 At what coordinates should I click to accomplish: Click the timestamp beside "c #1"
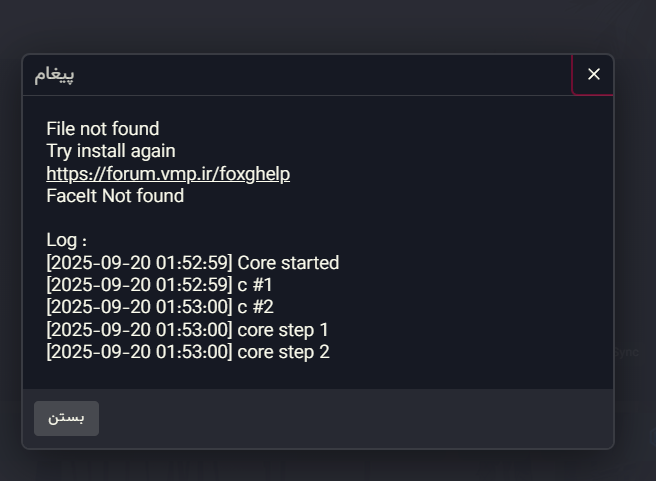[x=139, y=285]
